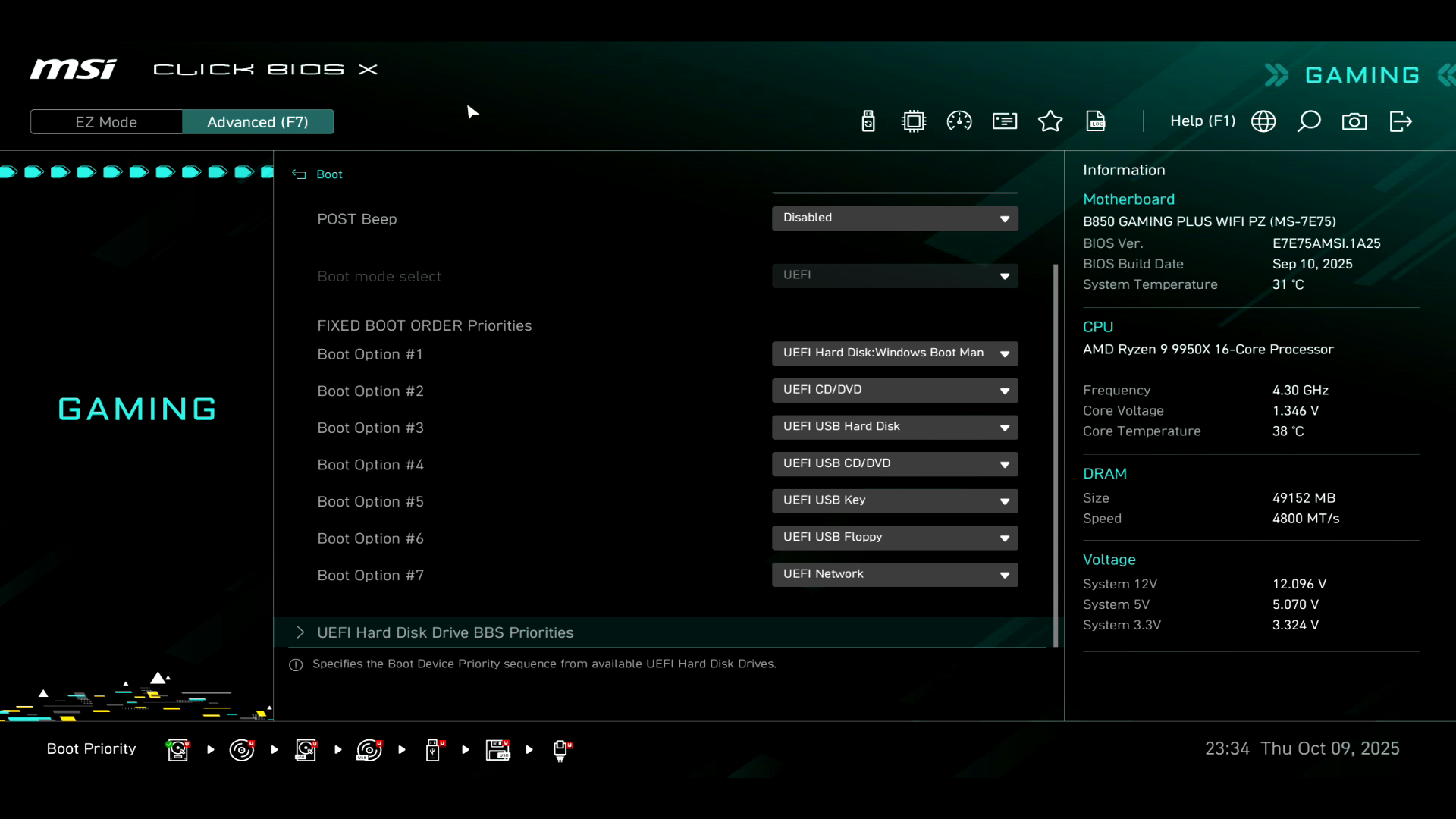The width and height of the screenshot is (1456, 819).
Task: Click the Help (F1) button
Action: [x=1202, y=121]
